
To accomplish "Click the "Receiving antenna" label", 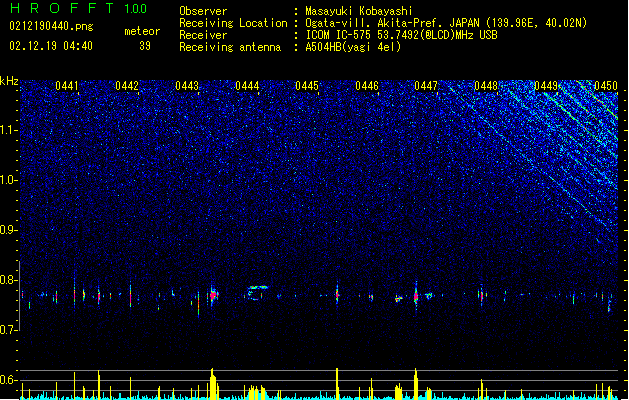I will (230, 47).
